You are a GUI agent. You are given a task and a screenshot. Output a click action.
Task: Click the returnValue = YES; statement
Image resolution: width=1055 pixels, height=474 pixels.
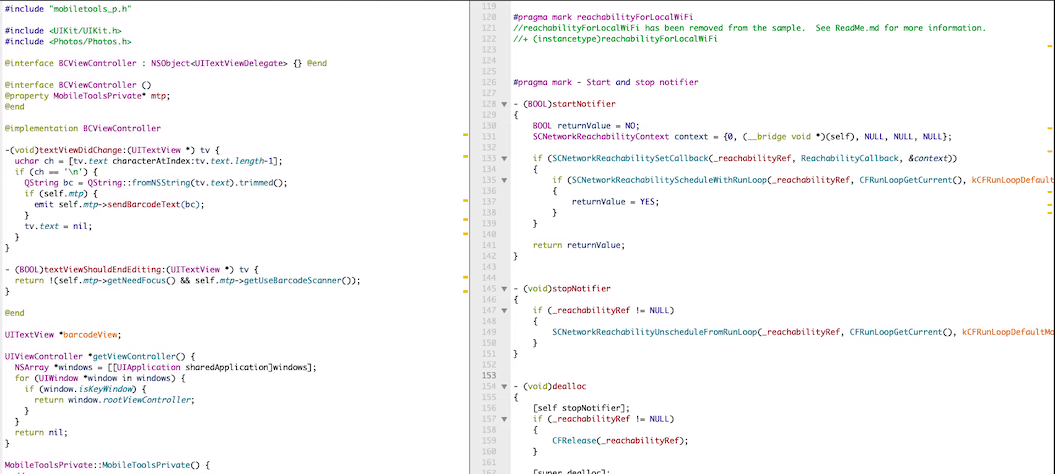coord(616,201)
